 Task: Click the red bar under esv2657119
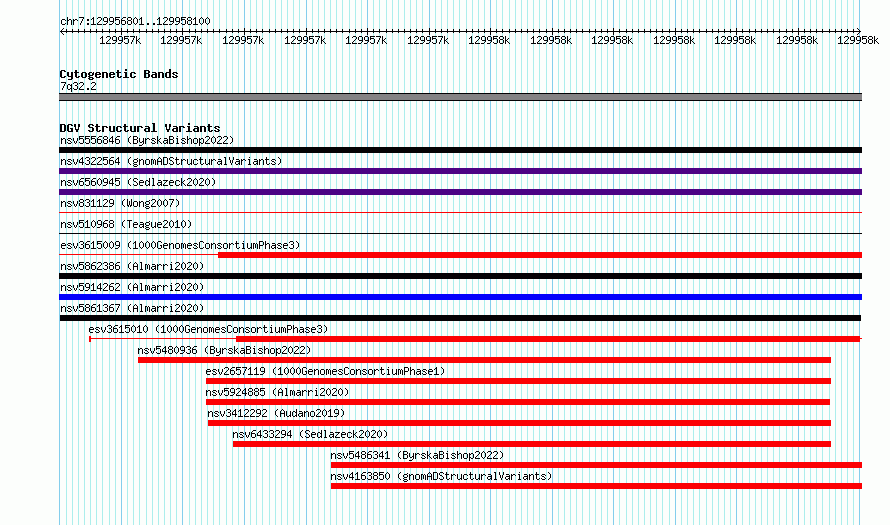pyautogui.click(x=518, y=381)
